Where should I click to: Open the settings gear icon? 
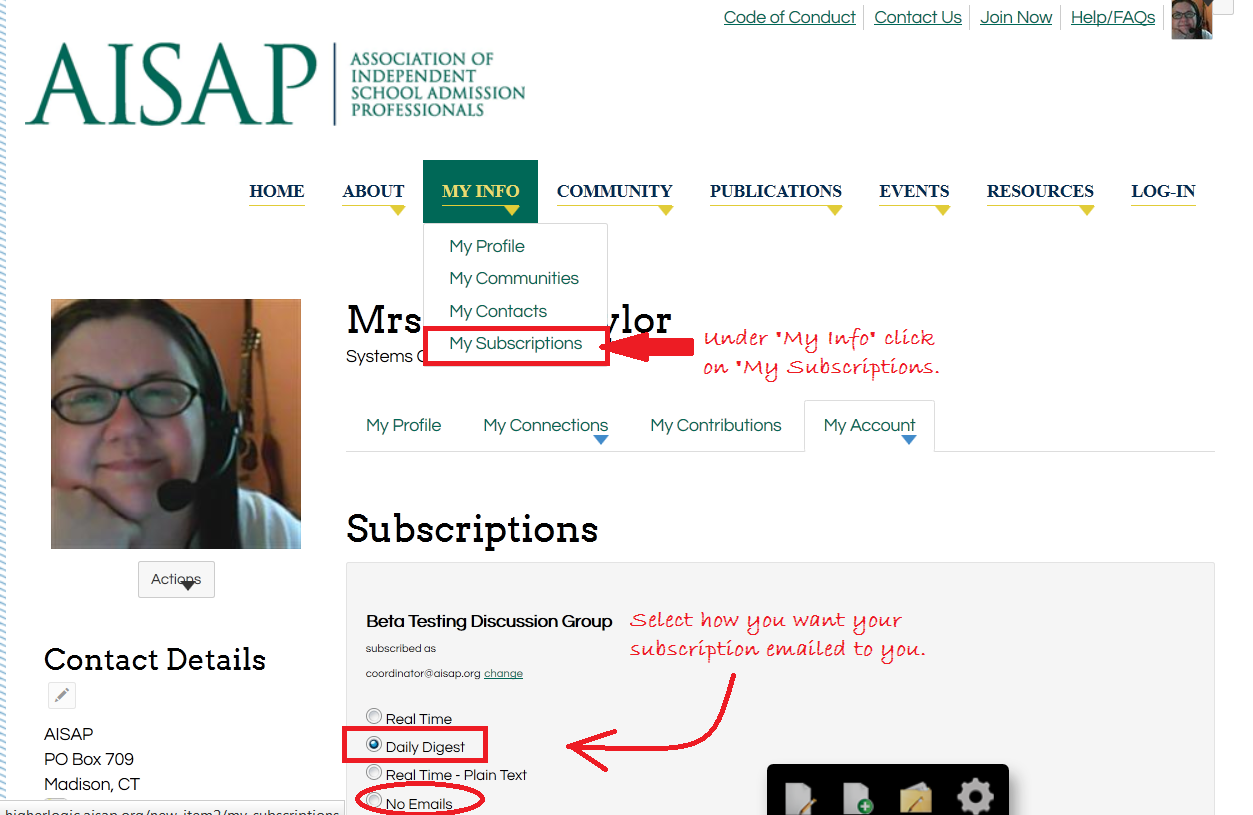click(975, 797)
